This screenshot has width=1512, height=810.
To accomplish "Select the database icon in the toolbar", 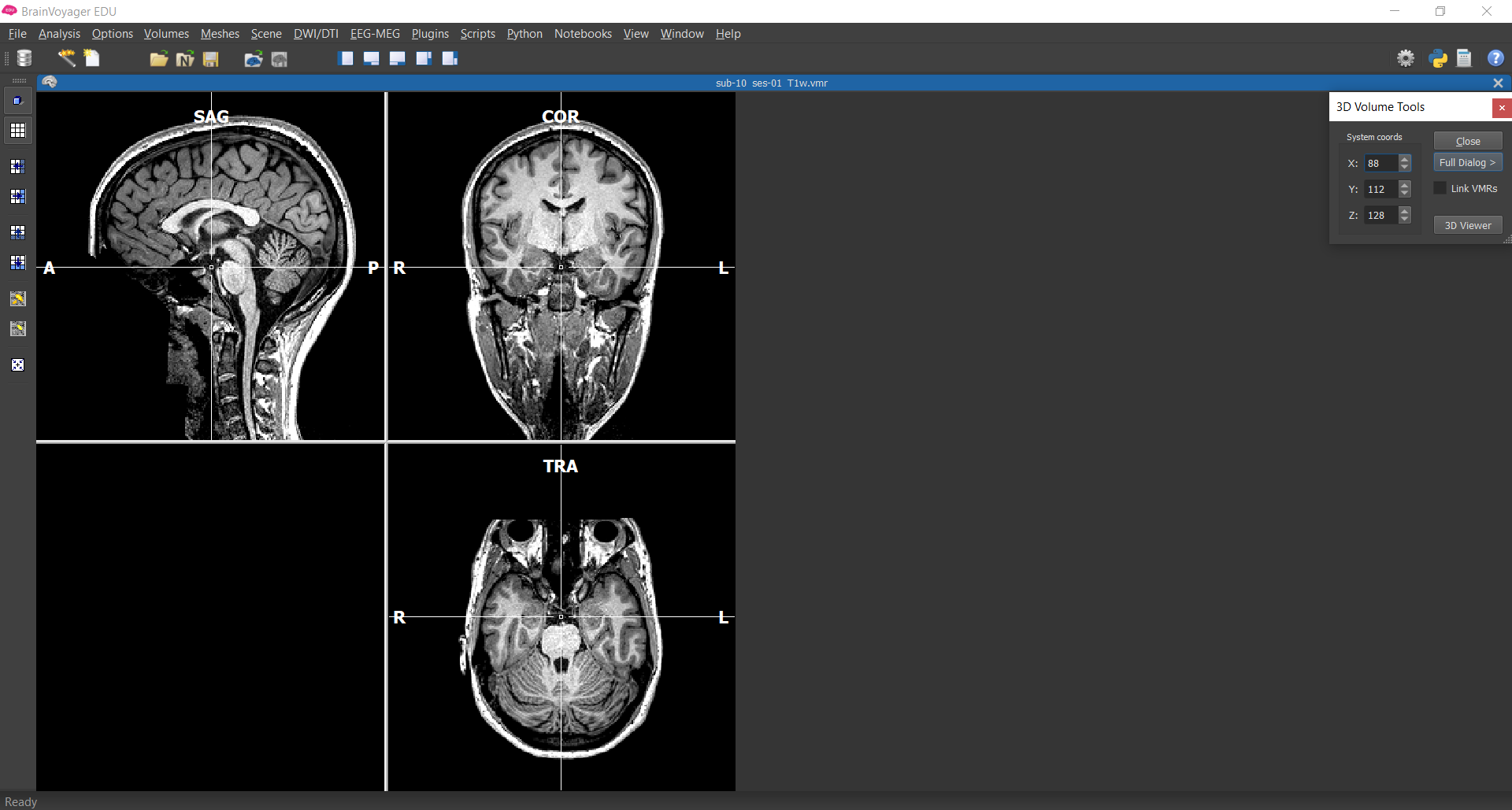I will pos(24,58).
